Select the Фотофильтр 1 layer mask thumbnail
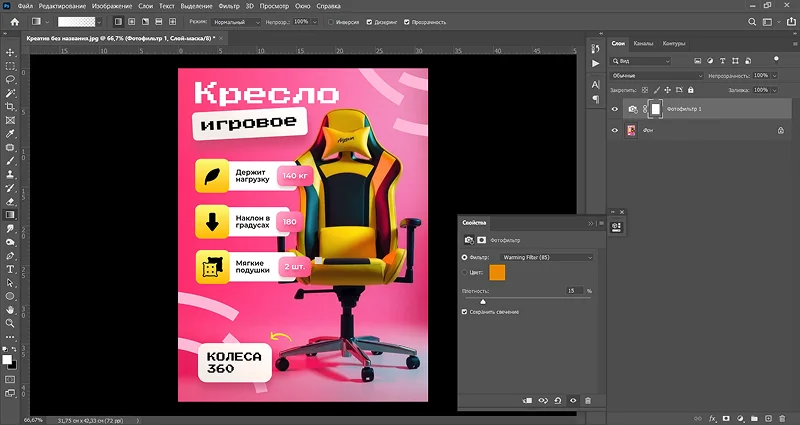Image resolution: width=800 pixels, height=425 pixels. tap(656, 109)
